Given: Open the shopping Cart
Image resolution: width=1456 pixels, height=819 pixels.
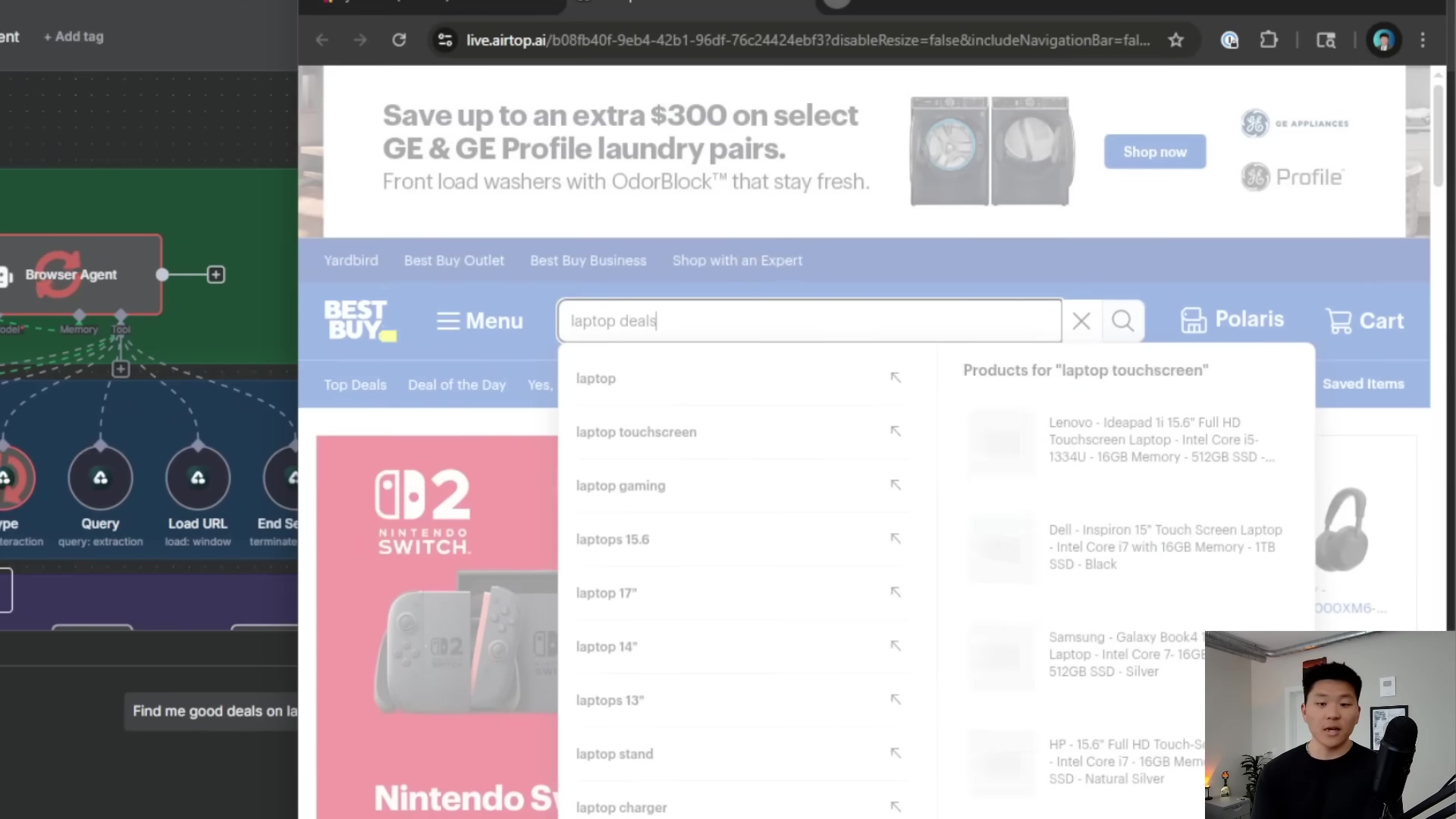Looking at the screenshot, I should tap(1365, 321).
